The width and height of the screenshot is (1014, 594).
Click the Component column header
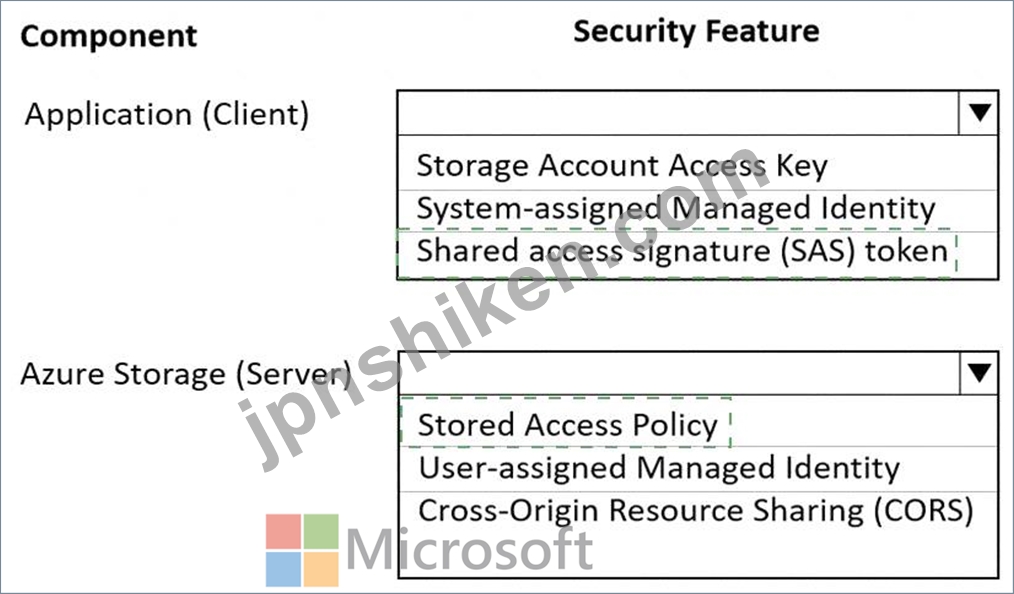click(x=109, y=36)
